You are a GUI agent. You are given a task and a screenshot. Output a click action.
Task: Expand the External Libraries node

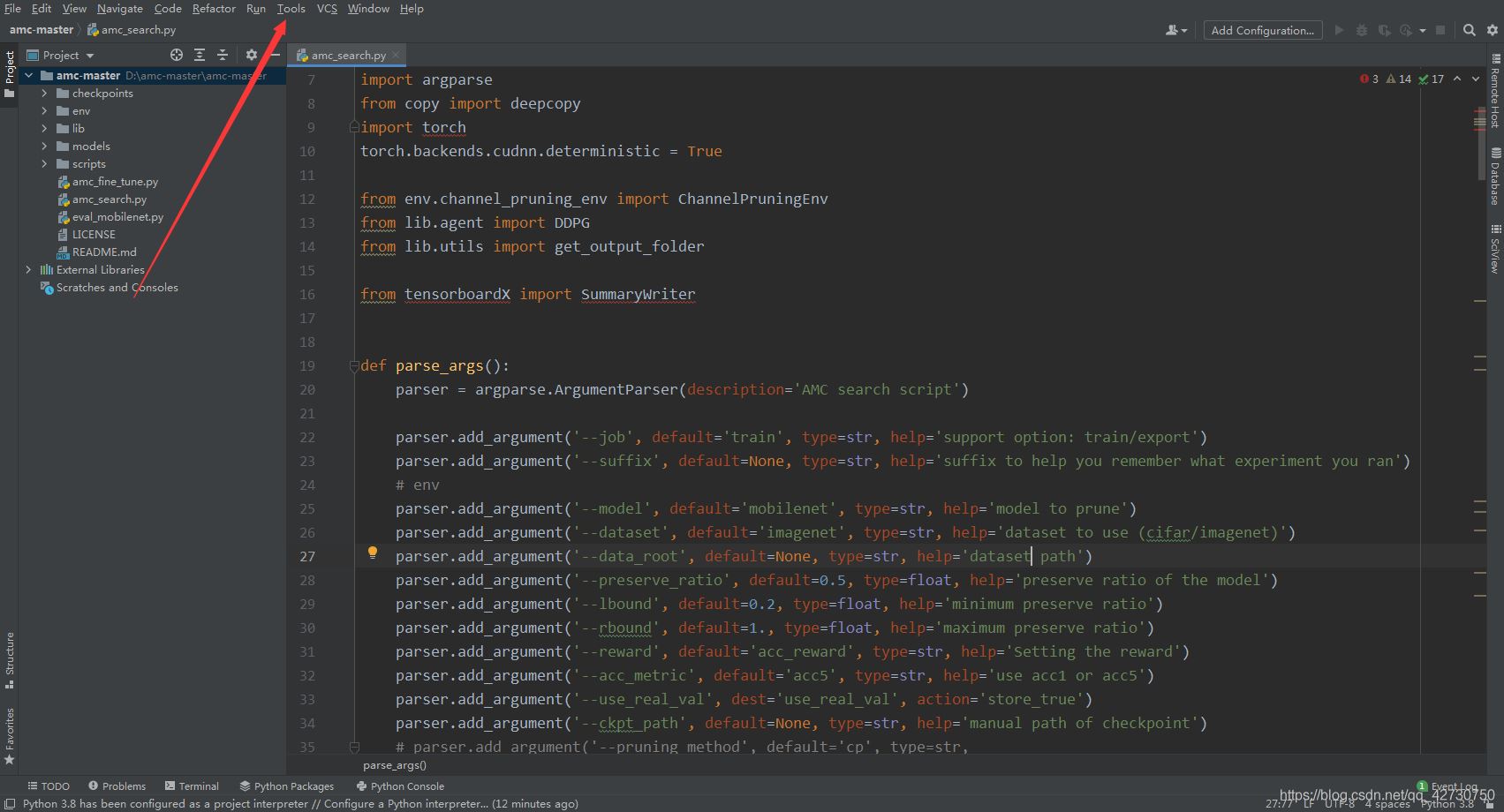coord(28,270)
